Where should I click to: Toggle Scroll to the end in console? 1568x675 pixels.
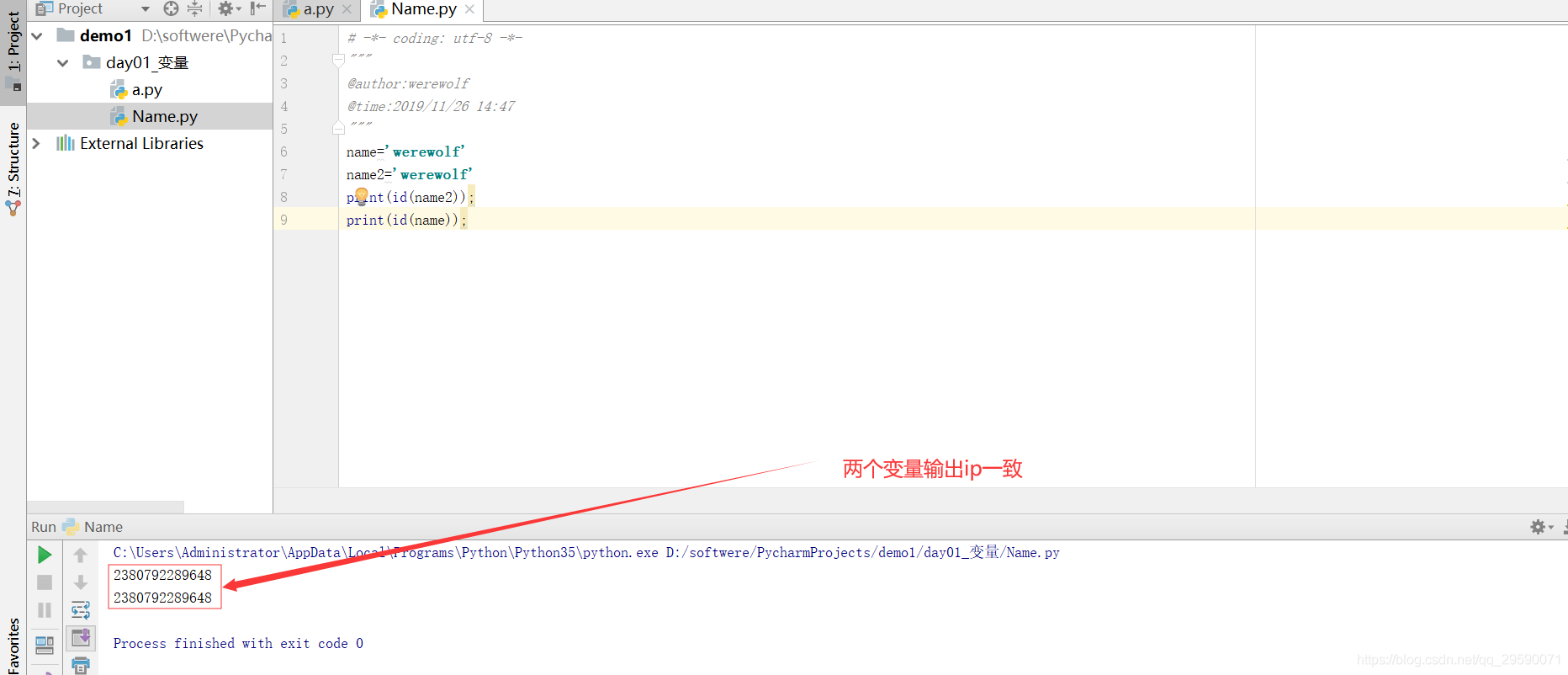click(81, 638)
